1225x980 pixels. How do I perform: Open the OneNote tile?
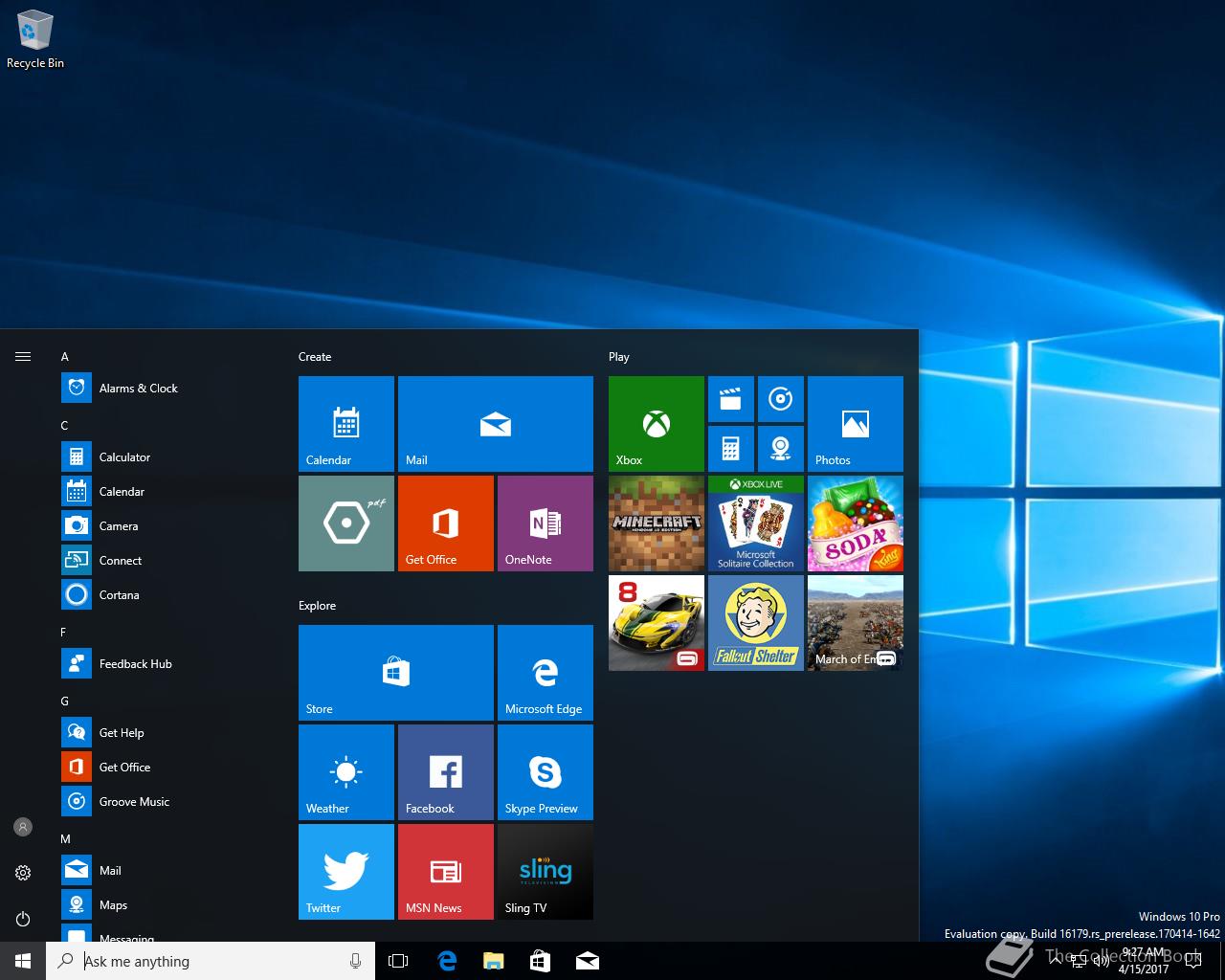coord(546,523)
